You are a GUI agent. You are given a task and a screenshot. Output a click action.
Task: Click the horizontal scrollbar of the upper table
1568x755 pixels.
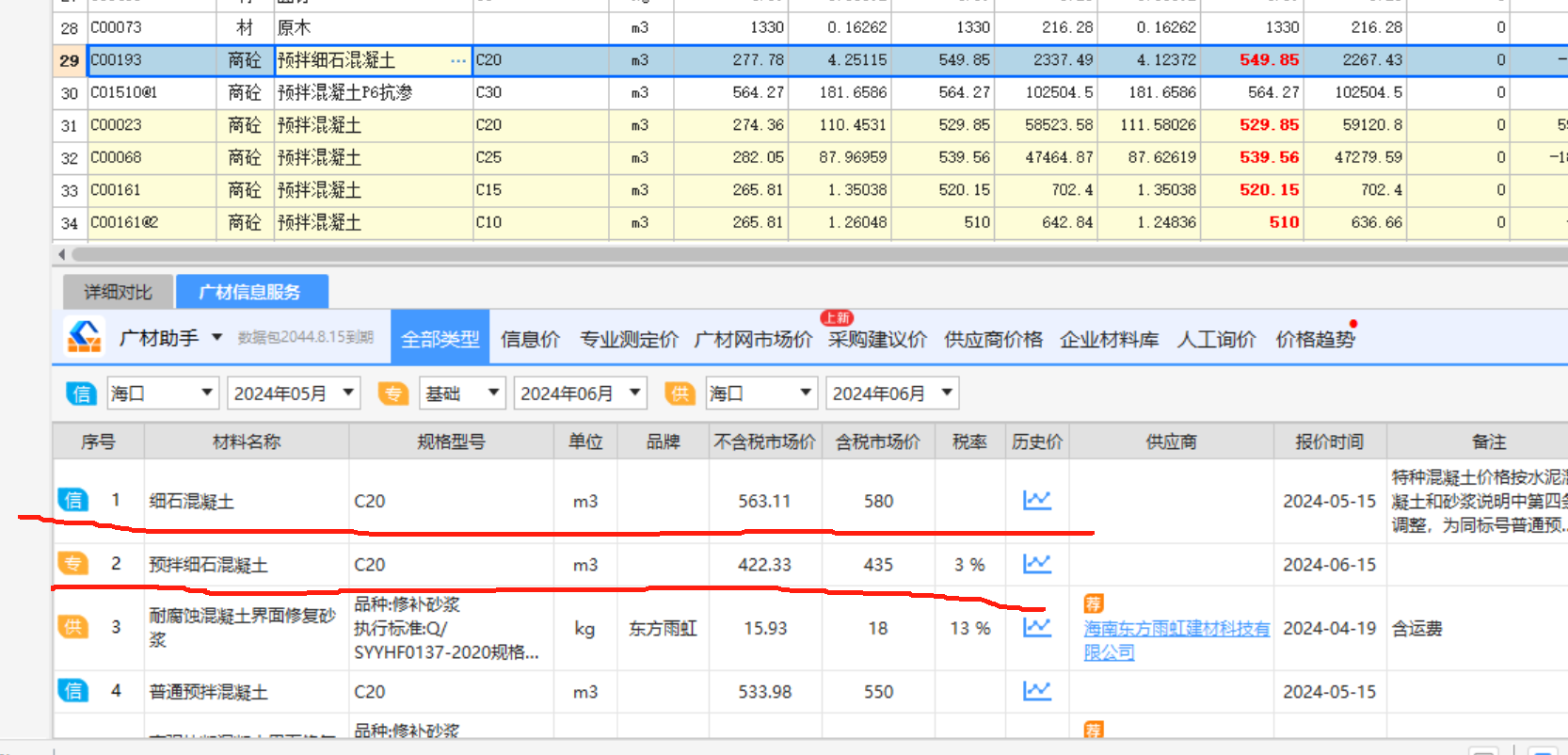819,254
